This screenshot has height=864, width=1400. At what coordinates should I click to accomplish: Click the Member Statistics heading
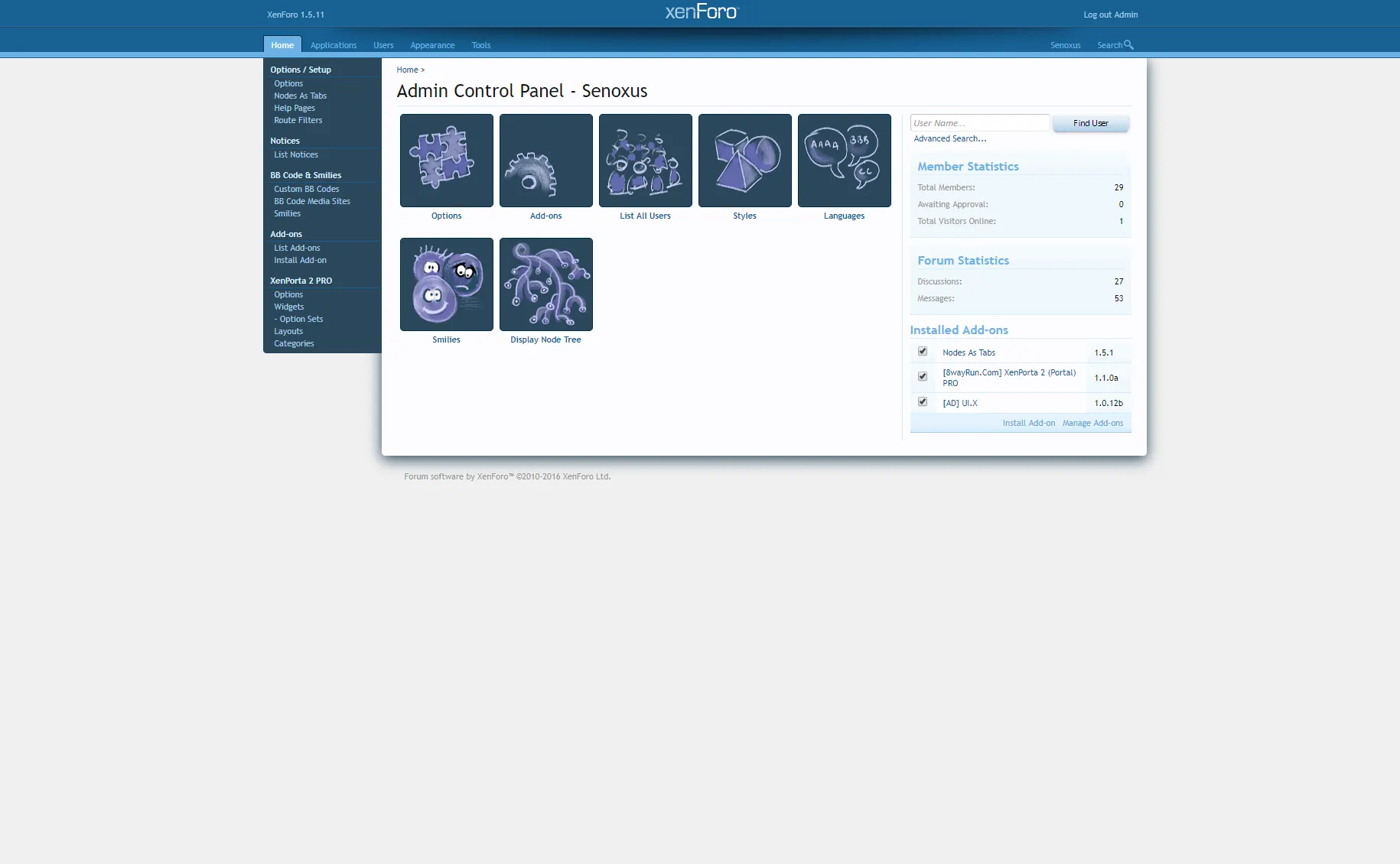tap(969, 167)
